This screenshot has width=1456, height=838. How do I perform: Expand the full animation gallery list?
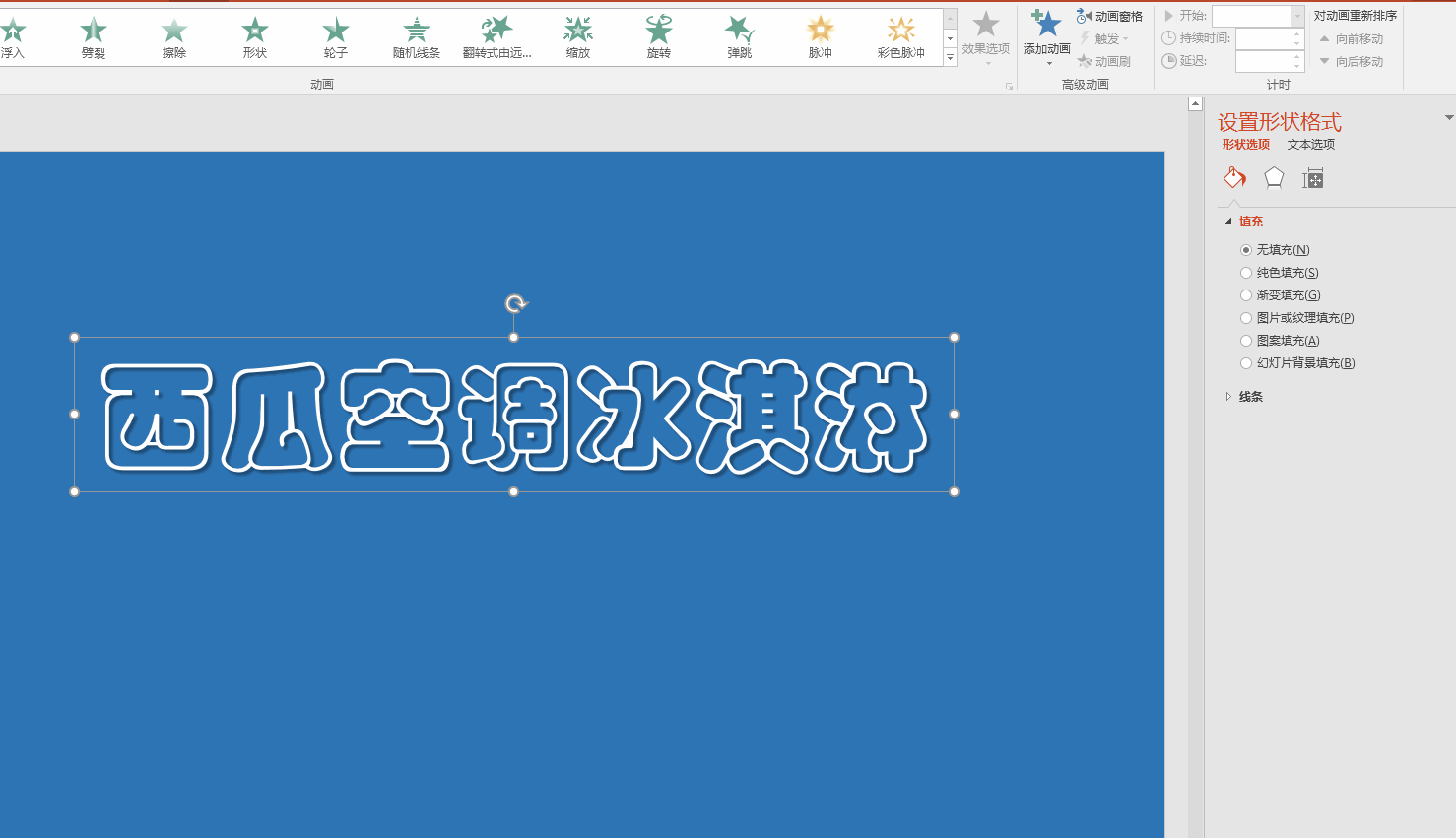[x=950, y=58]
